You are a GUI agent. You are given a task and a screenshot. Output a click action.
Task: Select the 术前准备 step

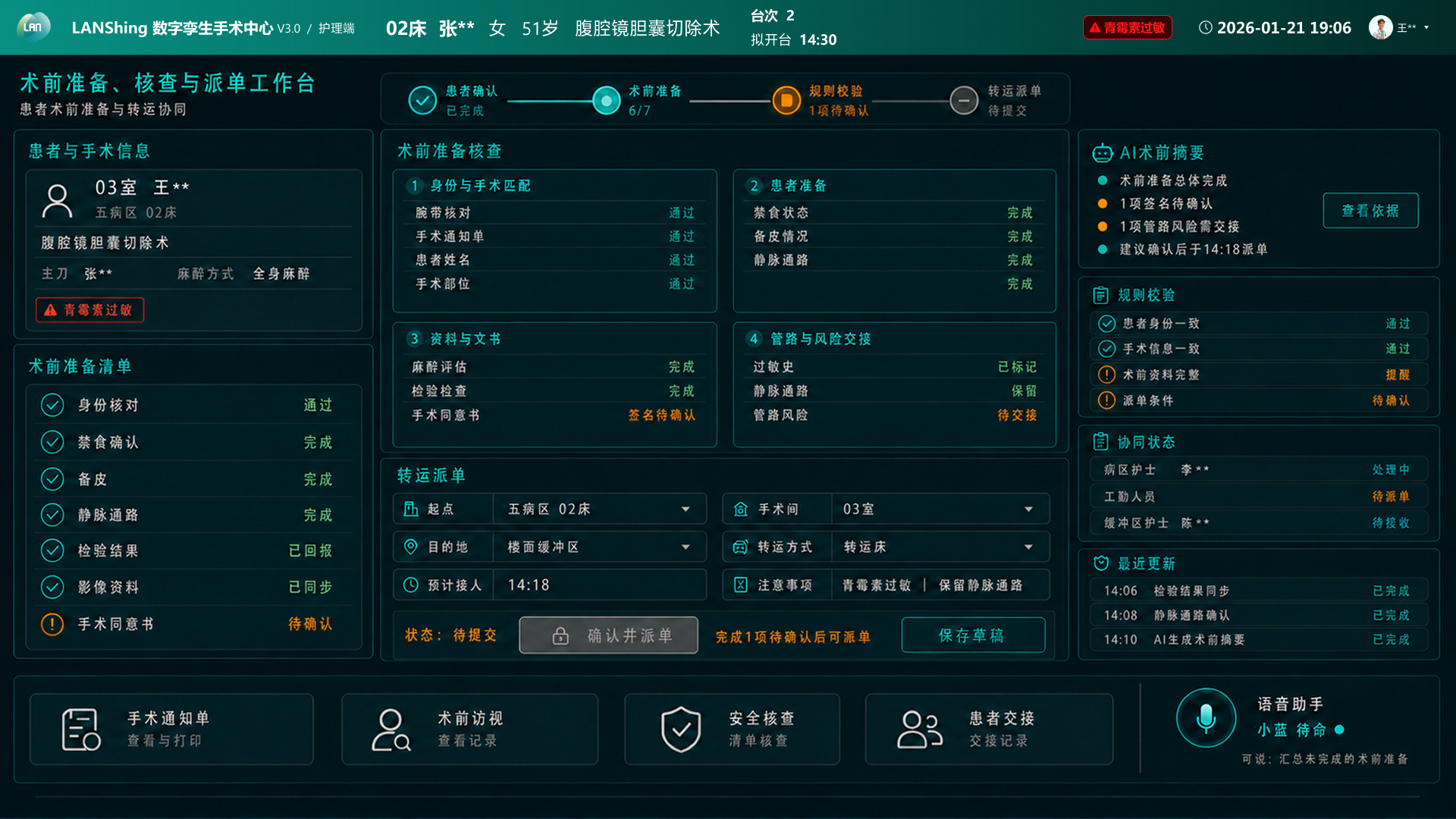(x=638, y=100)
